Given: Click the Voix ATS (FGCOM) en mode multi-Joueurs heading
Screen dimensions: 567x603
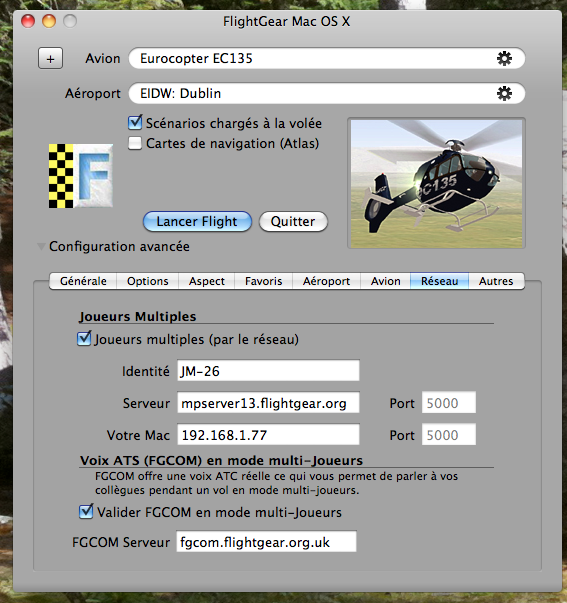Looking at the screenshot, I should [x=222, y=460].
